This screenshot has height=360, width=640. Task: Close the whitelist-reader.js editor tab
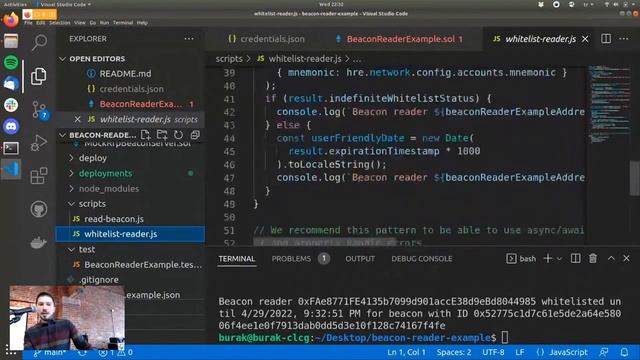tap(585, 39)
